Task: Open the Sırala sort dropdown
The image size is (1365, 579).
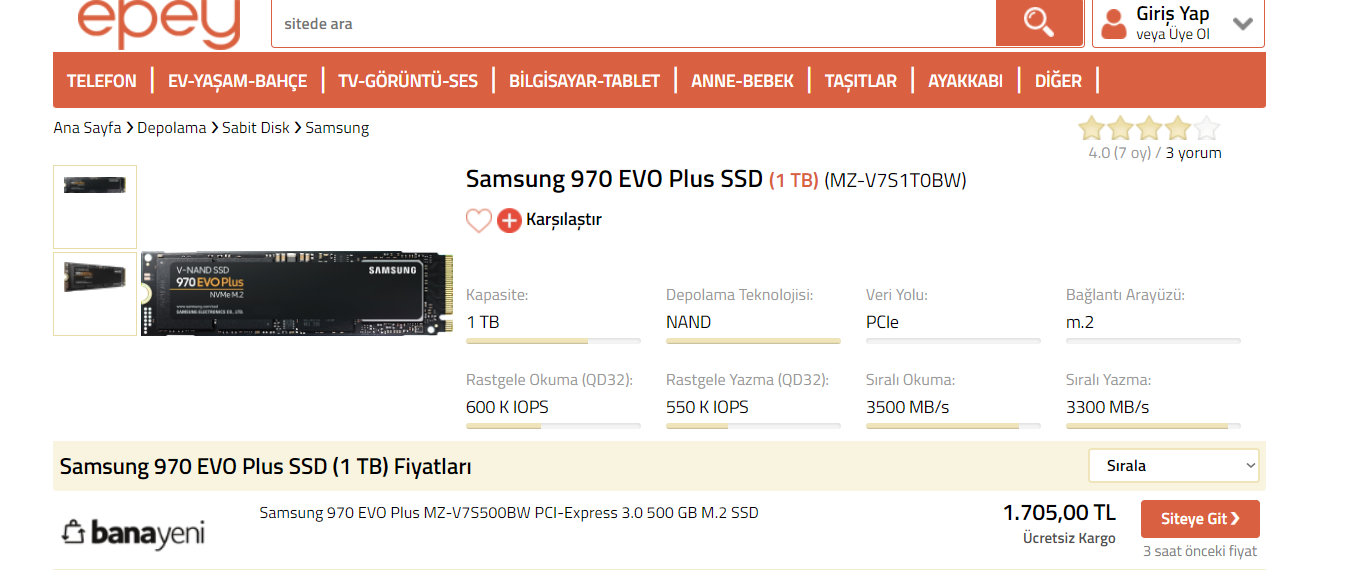Action: (x=1173, y=466)
